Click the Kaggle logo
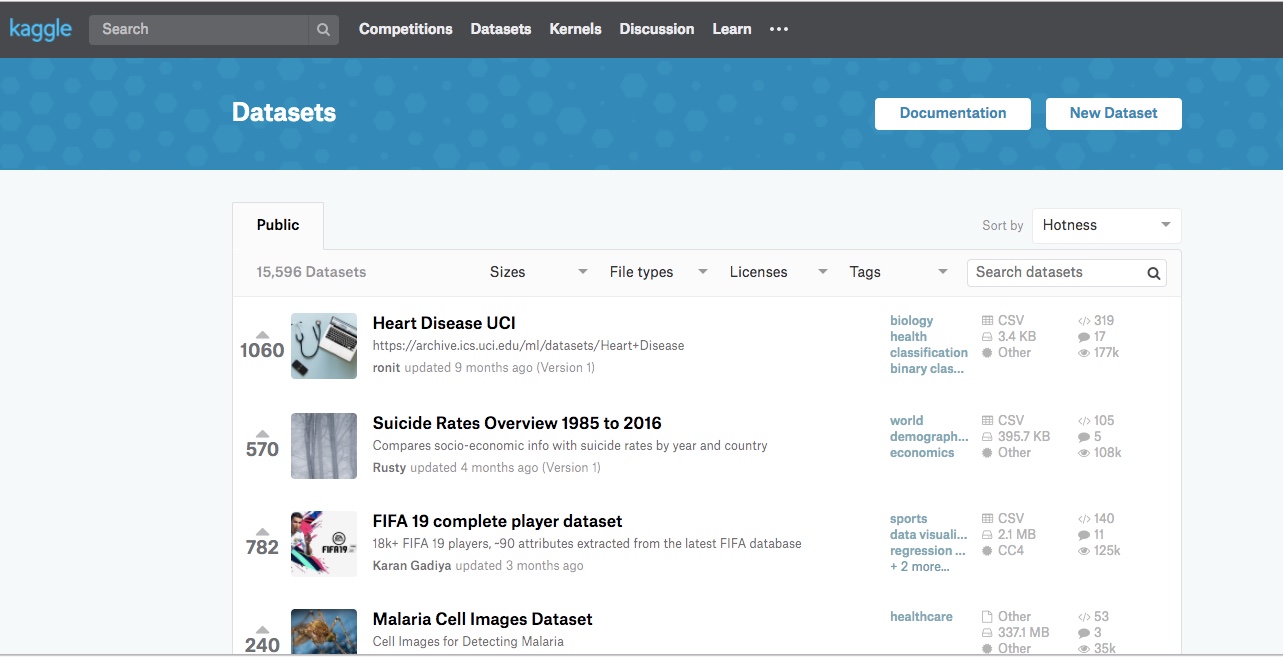 41,29
